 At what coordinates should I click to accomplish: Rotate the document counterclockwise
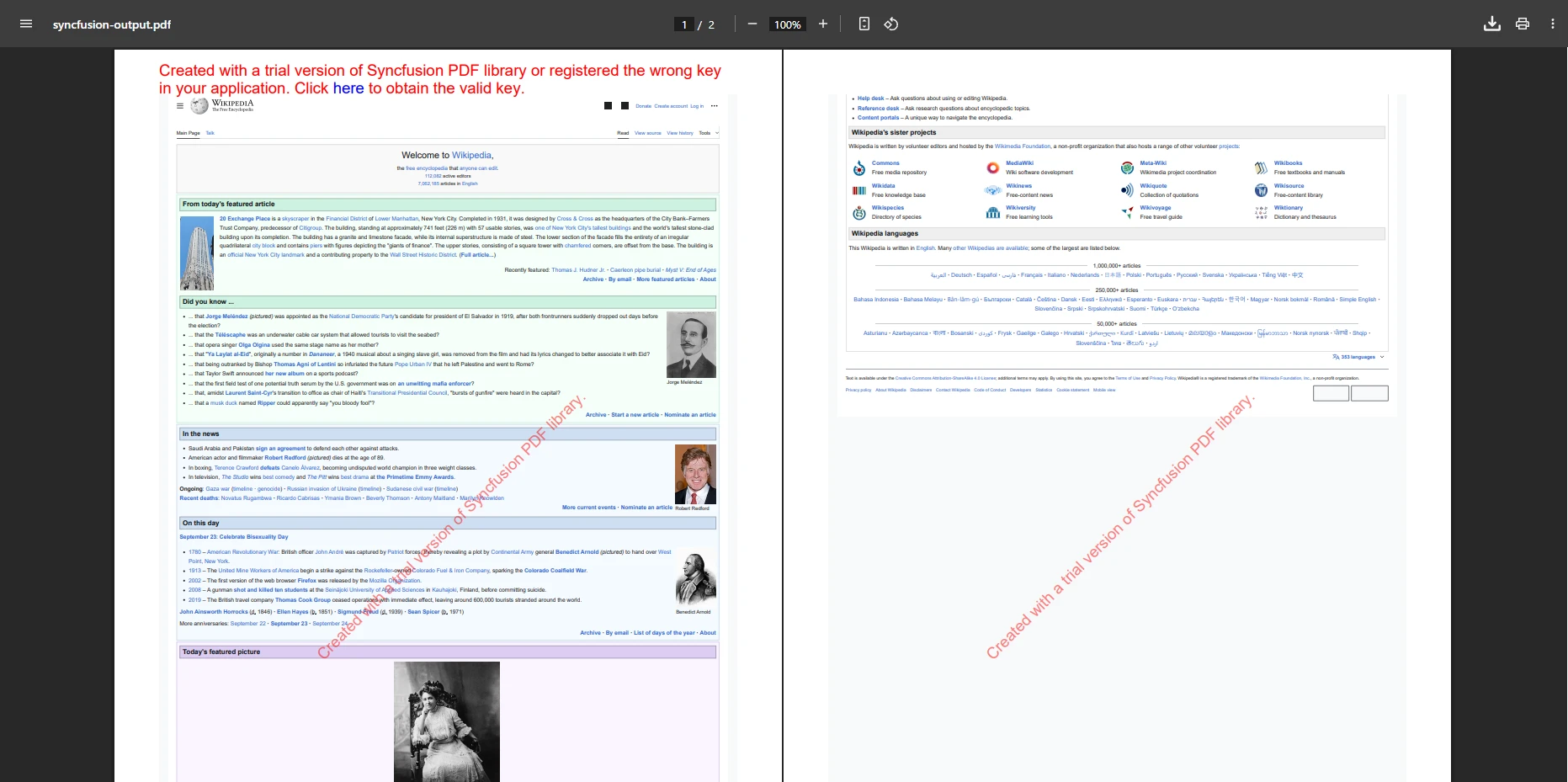click(891, 24)
